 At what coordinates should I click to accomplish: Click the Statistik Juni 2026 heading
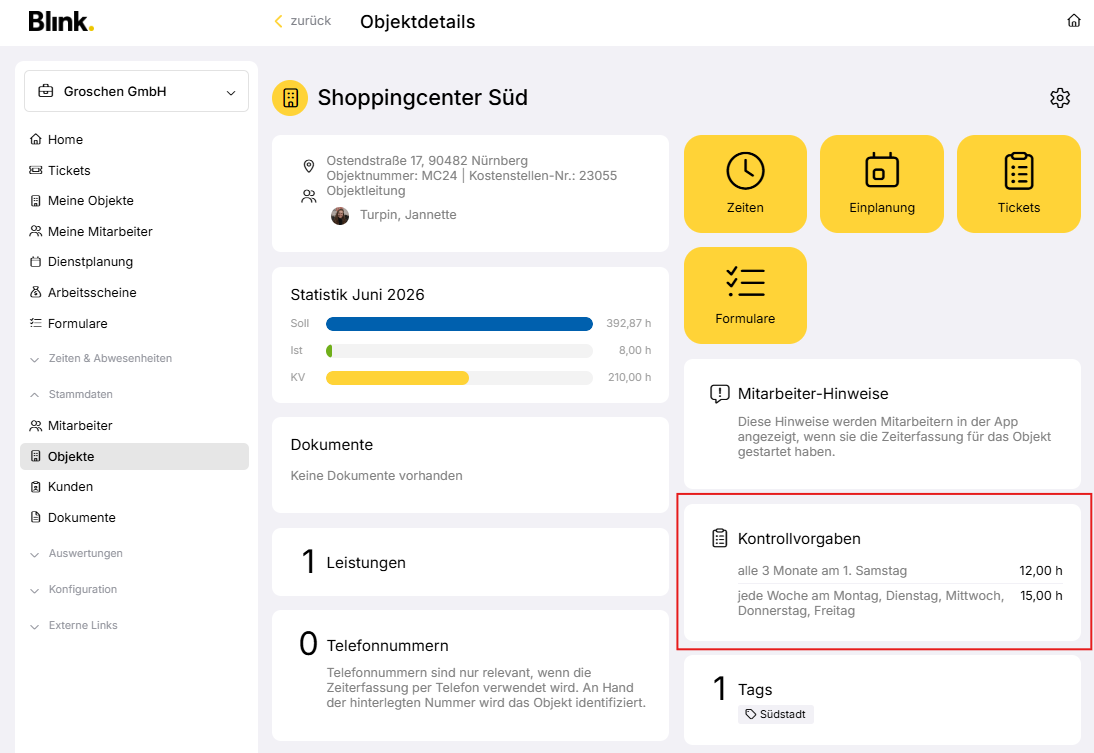(x=357, y=295)
